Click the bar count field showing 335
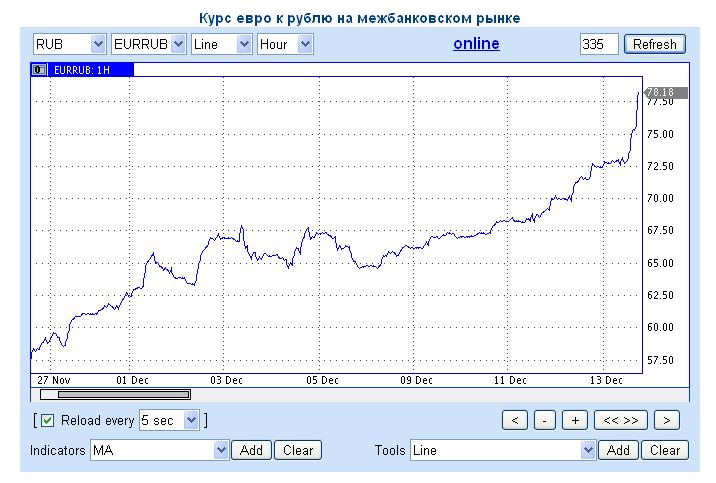The image size is (716, 483). (599, 44)
